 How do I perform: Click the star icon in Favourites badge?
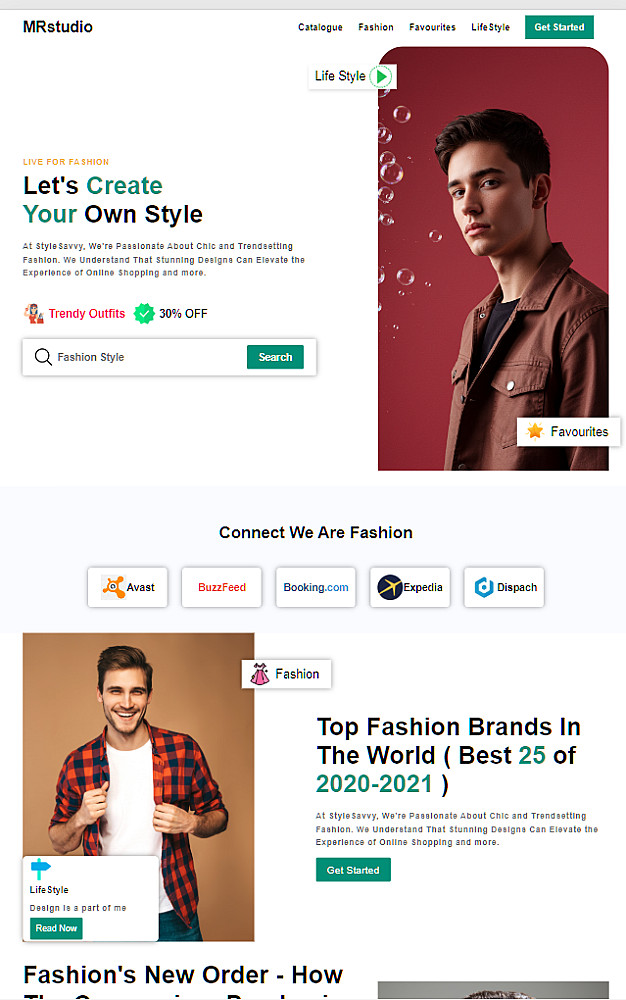(x=535, y=431)
